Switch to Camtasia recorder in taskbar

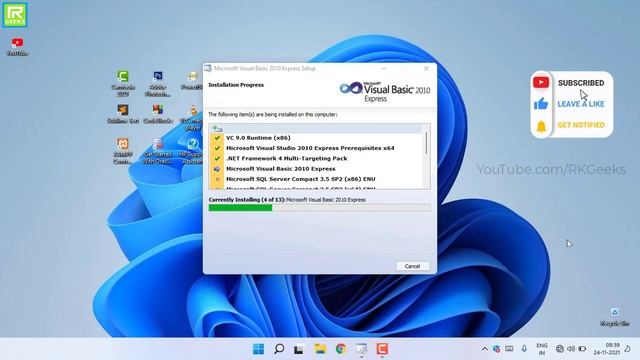tap(382, 349)
